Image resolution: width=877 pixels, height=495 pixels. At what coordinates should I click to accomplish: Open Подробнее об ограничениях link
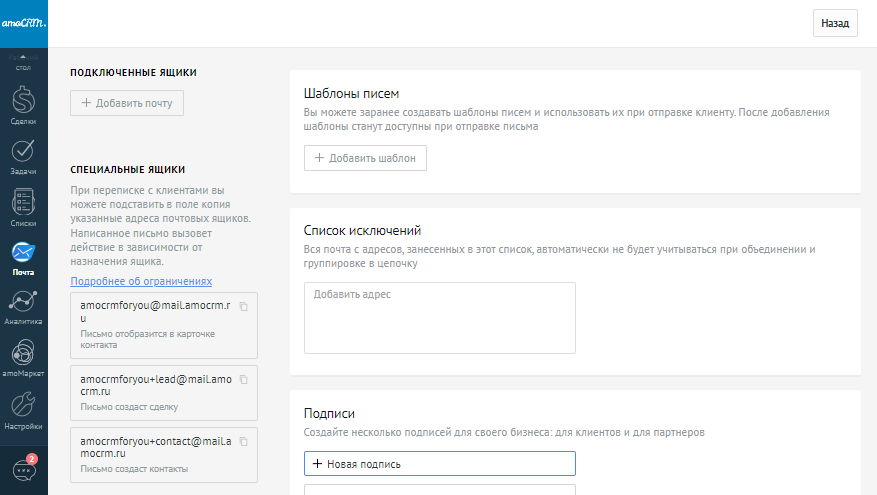point(141,281)
